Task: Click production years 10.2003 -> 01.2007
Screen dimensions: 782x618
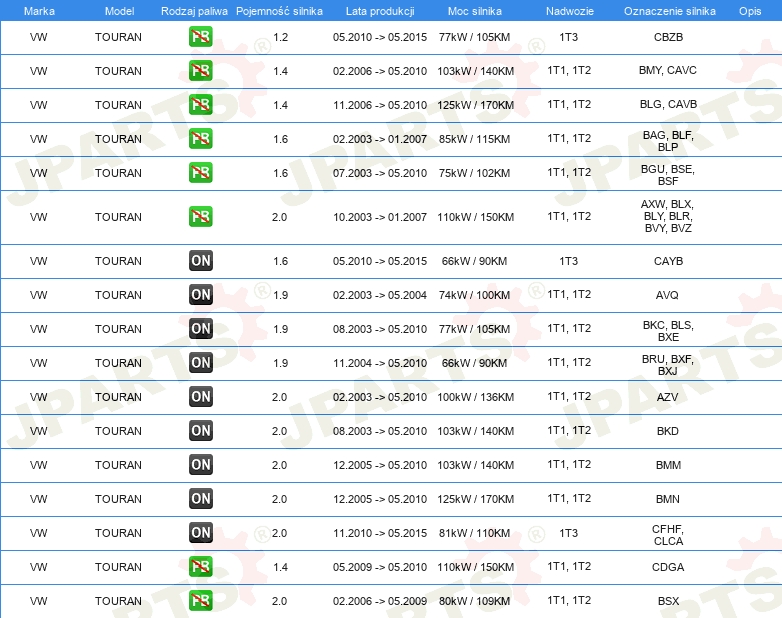Action: click(x=380, y=217)
